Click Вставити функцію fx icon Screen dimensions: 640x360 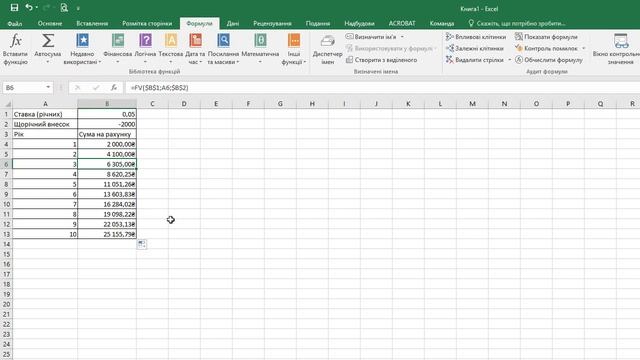click(16, 49)
